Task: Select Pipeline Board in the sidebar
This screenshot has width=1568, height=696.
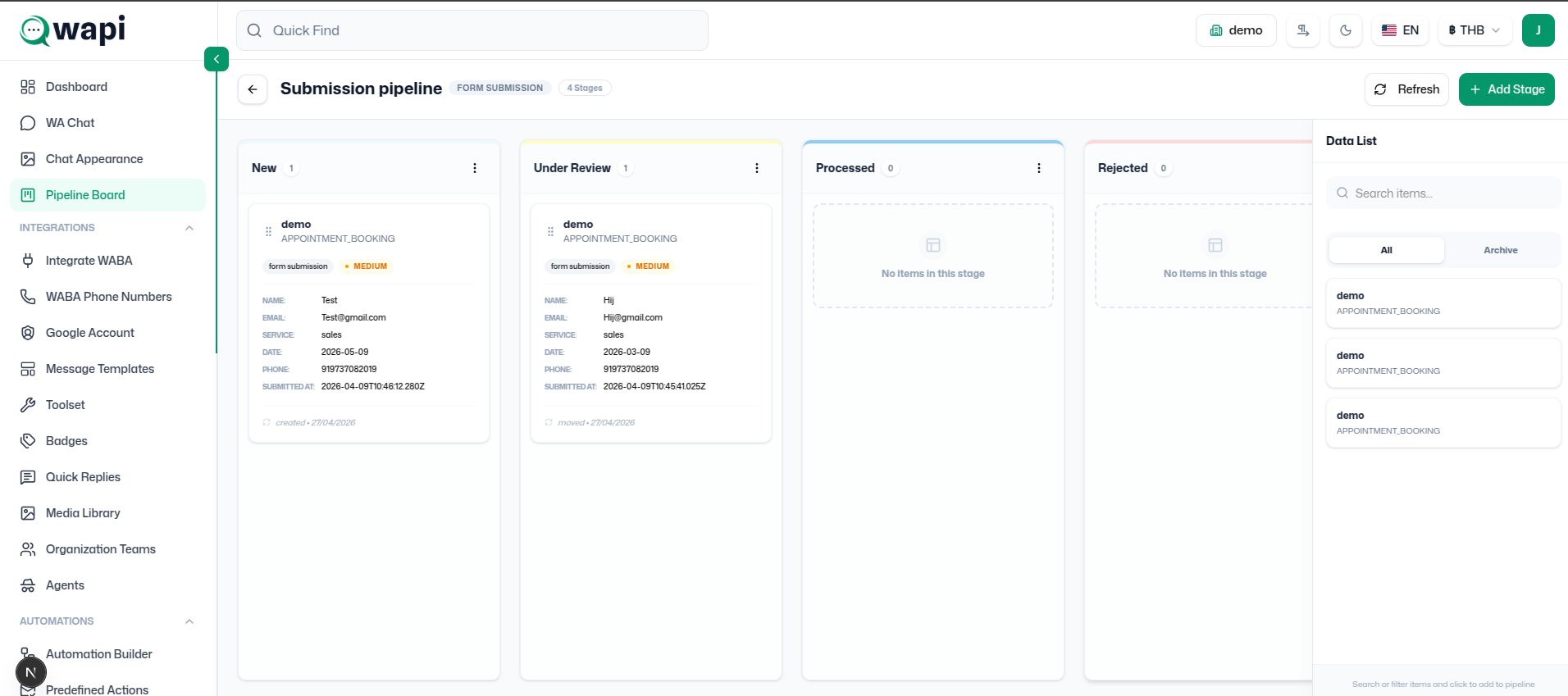Action: [x=108, y=195]
